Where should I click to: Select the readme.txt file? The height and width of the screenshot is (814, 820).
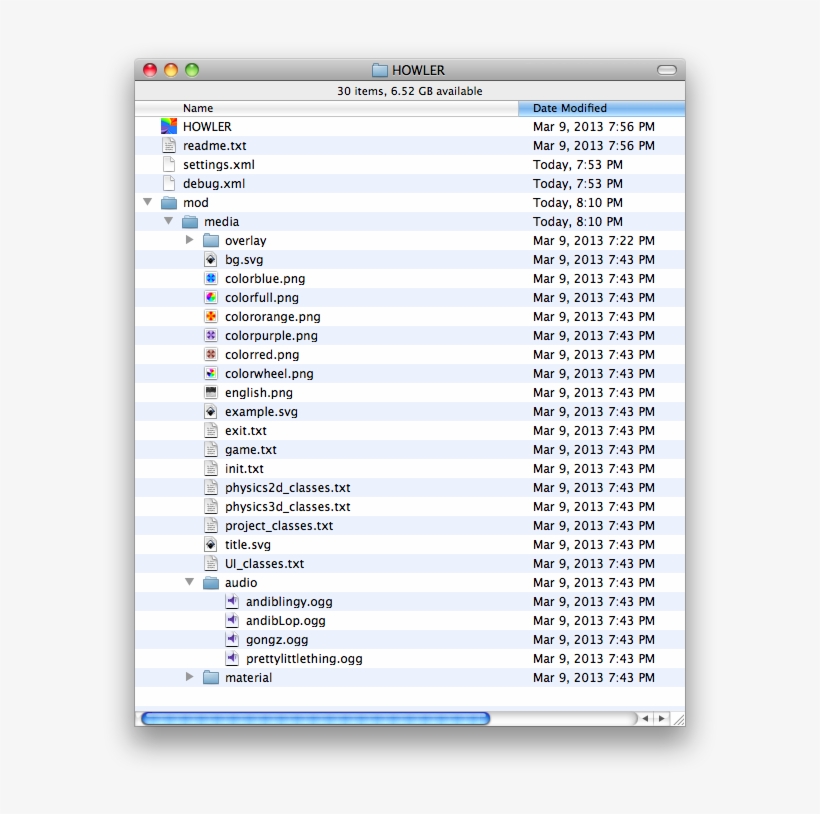click(x=214, y=146)
